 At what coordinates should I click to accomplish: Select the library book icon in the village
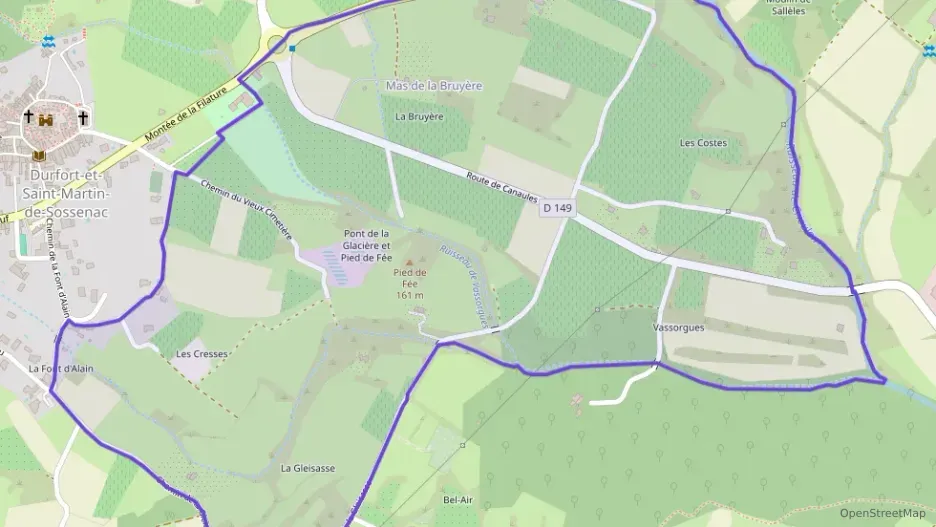[39, 156]
